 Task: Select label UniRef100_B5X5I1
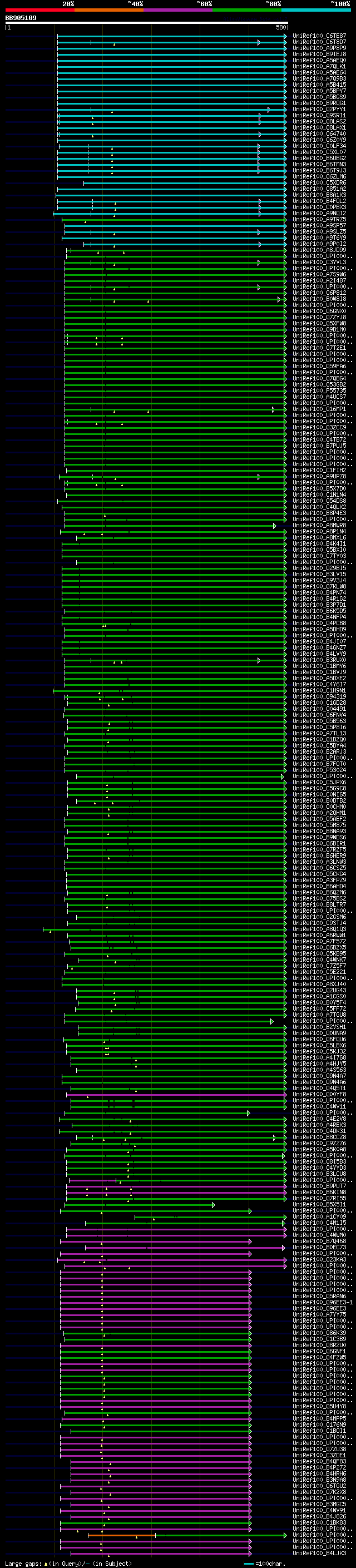[x=319, y=1204]
